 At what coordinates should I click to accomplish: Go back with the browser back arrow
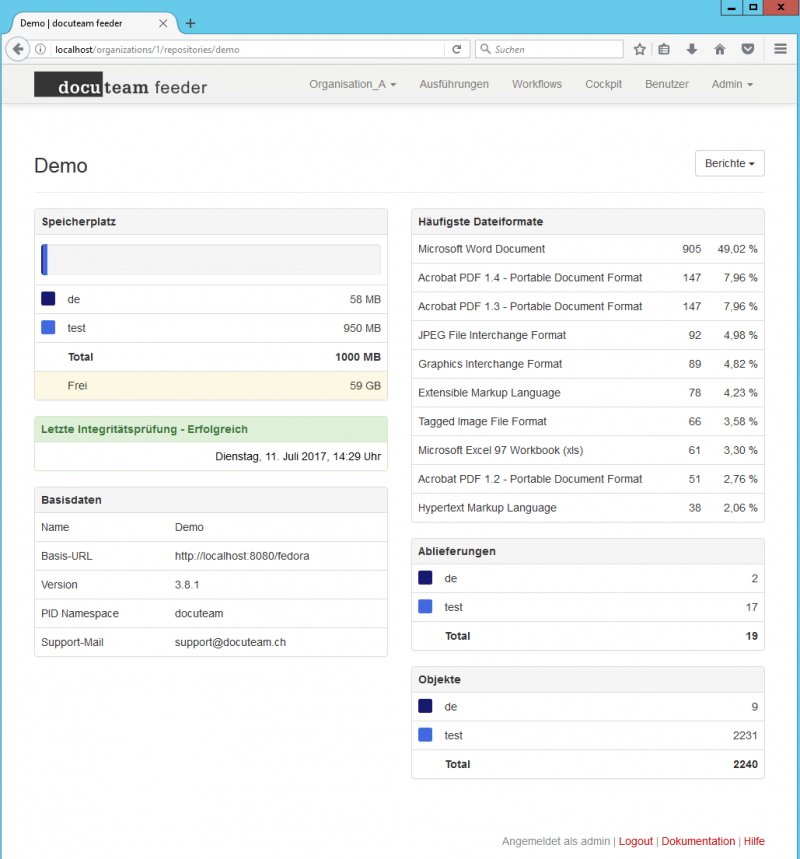coord(18,49)
